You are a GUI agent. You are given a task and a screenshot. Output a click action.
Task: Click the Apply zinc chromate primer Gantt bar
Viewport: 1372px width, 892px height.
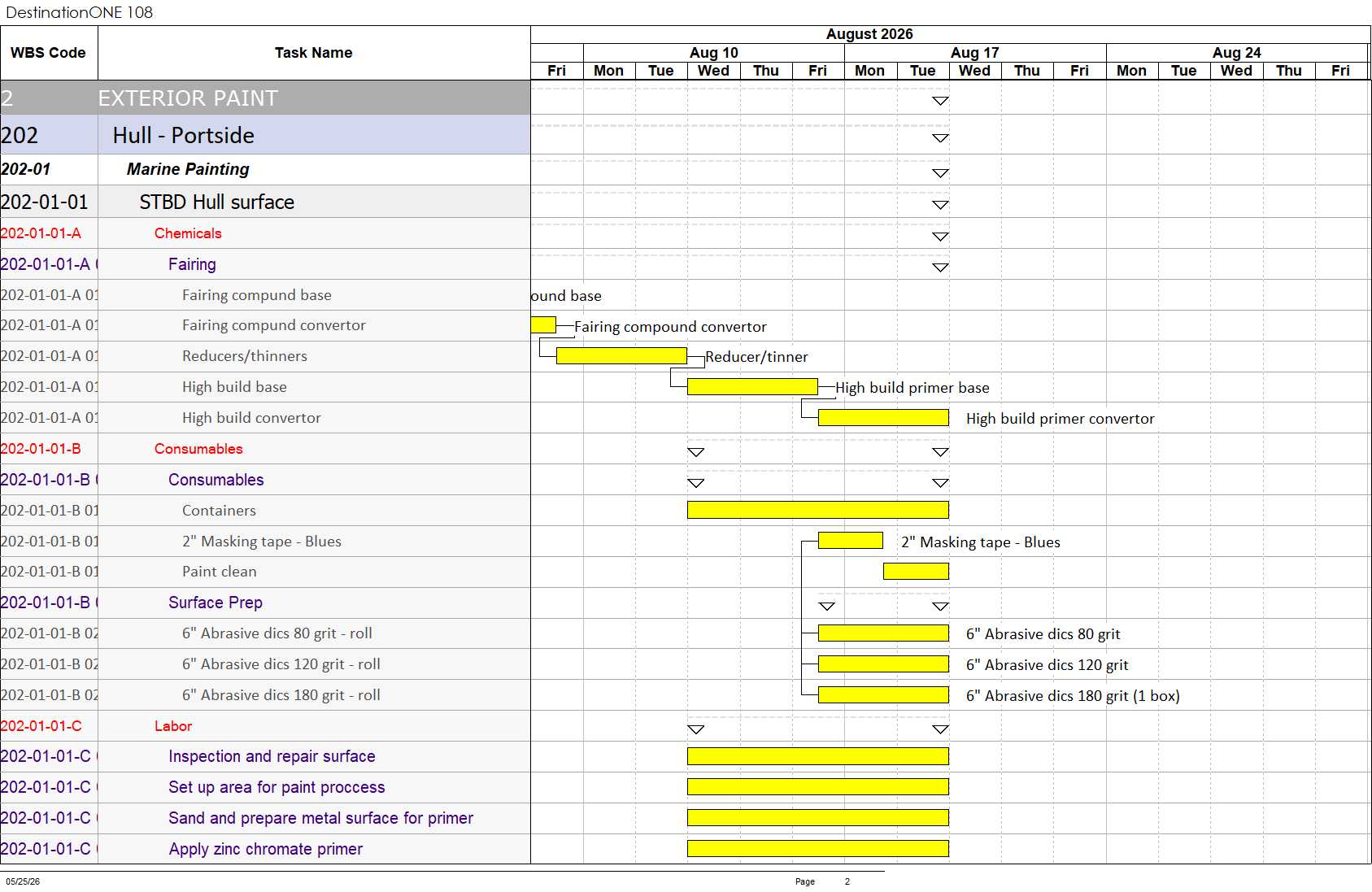[818, 848]
